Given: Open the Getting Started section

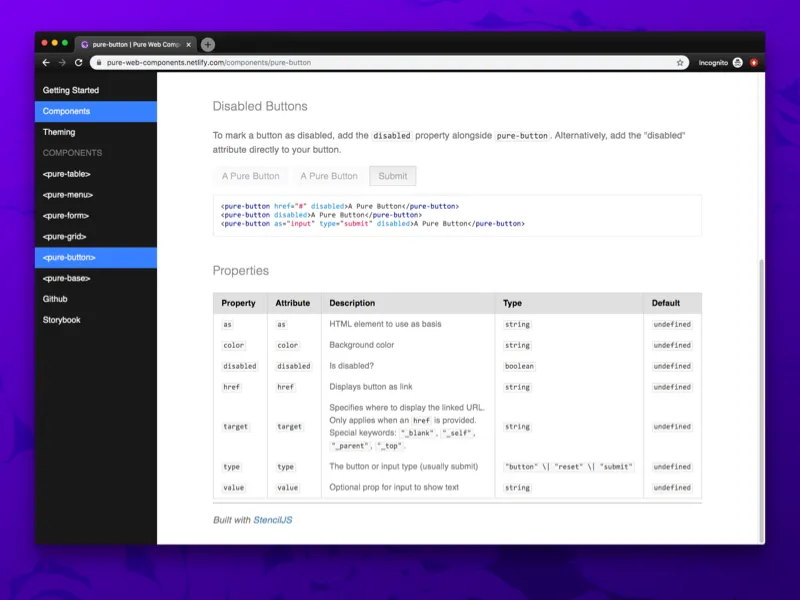Looking at the screenshot, I should (x=74, y=90).
